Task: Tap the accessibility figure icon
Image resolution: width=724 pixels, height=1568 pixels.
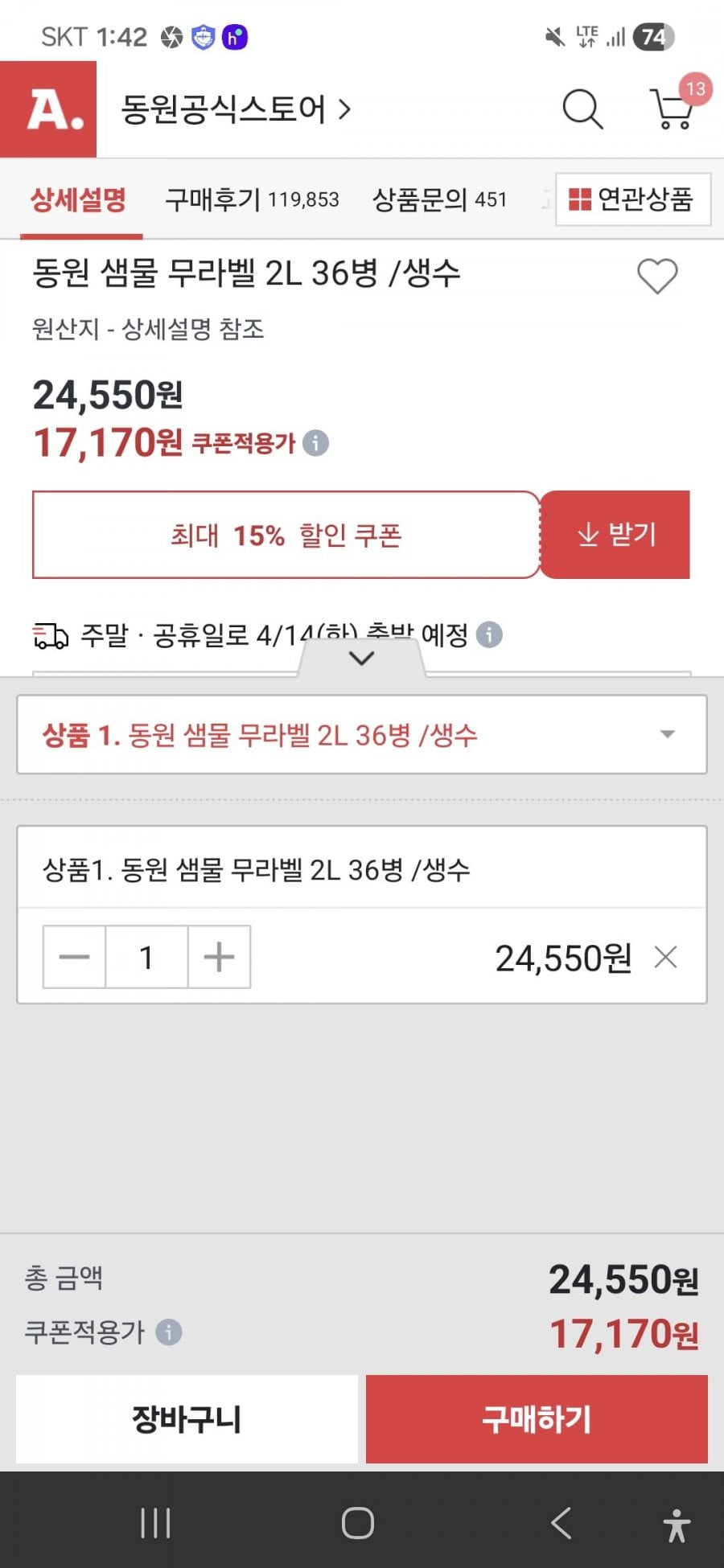Action: (677, 1525)
